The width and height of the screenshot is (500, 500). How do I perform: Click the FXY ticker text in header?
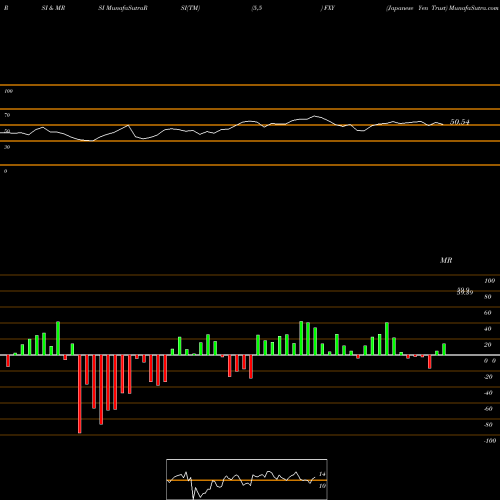(329, 8)
